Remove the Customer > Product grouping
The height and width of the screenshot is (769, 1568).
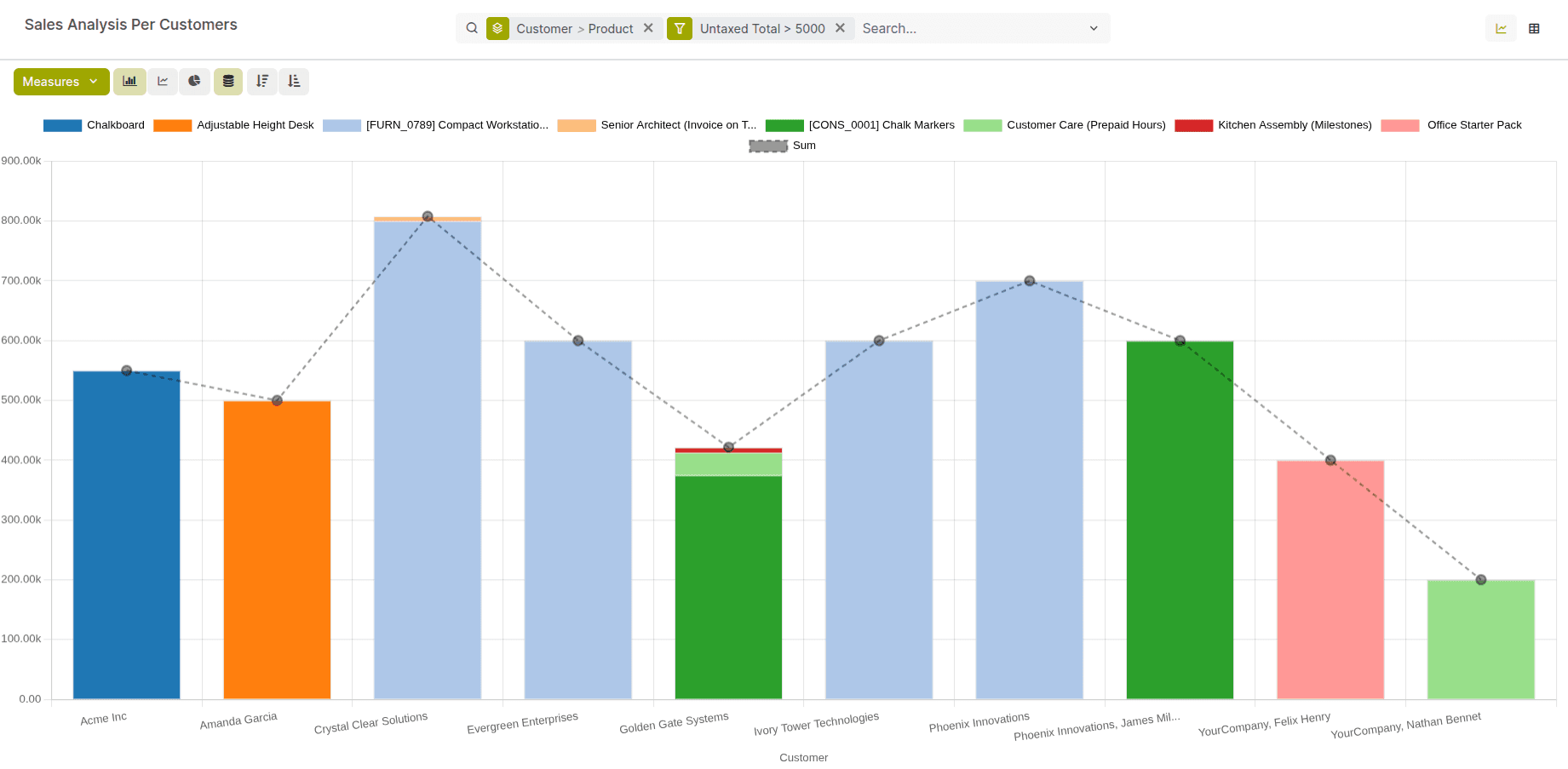pyautogui.click(x=648, y=27)
